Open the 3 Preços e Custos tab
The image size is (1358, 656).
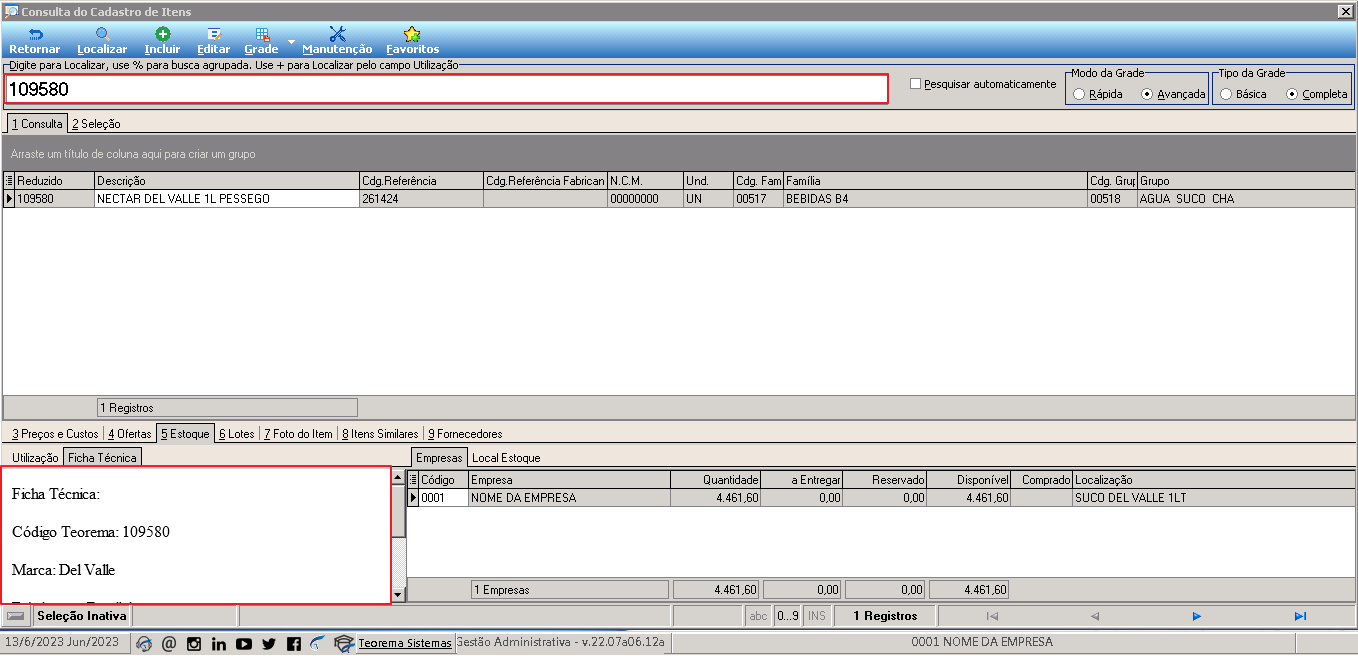(x=55, y=434)
